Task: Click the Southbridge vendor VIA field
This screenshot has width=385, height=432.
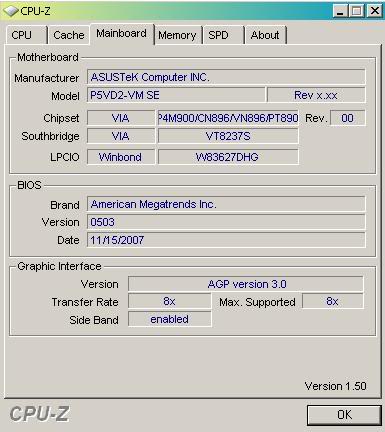Action: [x=121, y=136]
